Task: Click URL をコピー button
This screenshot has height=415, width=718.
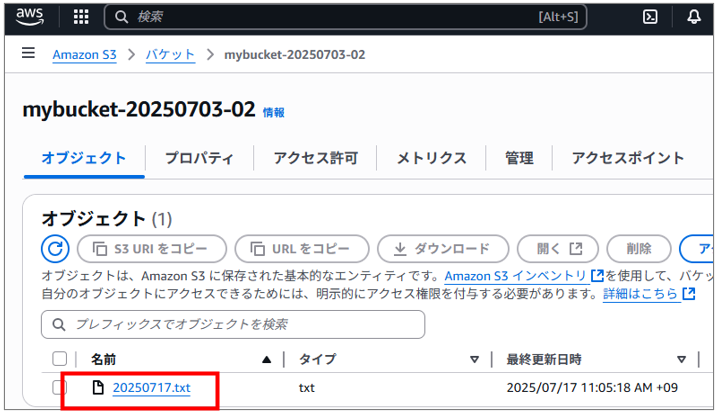Action: click(302, 249)
